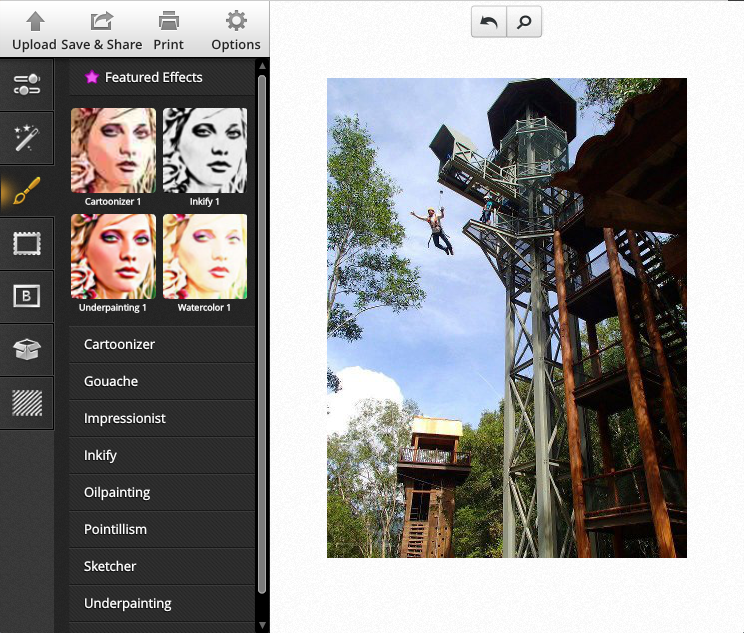Open the frames sidebar tab
The image size is (744, 633).
tap(26, 243)
